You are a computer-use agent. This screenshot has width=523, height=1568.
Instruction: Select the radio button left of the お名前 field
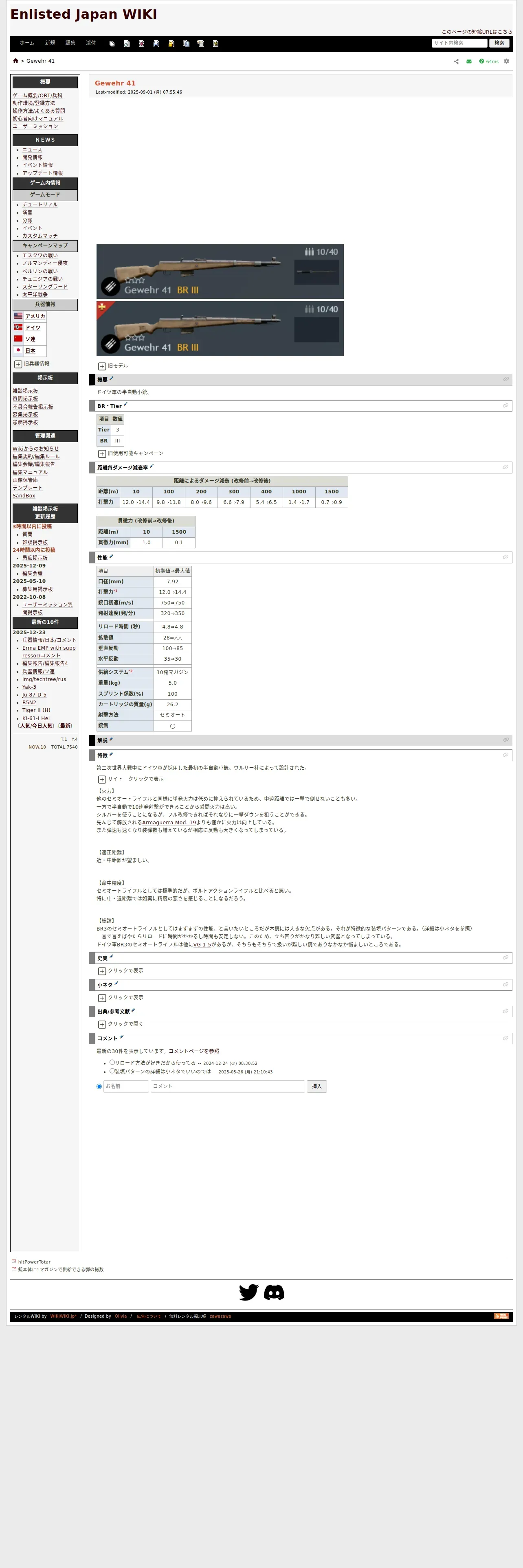99,1086
